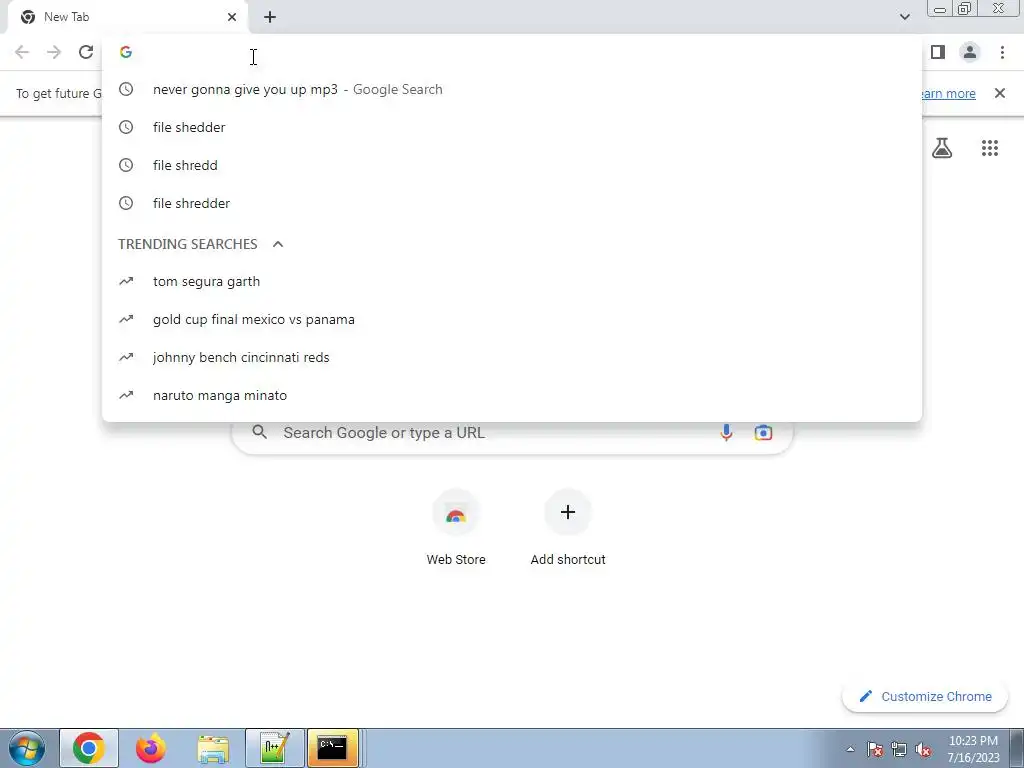Image resolution: width=1024 pixels, height=768 pixels.
Task: Follow the Learn more link
Action: point(948,93)
